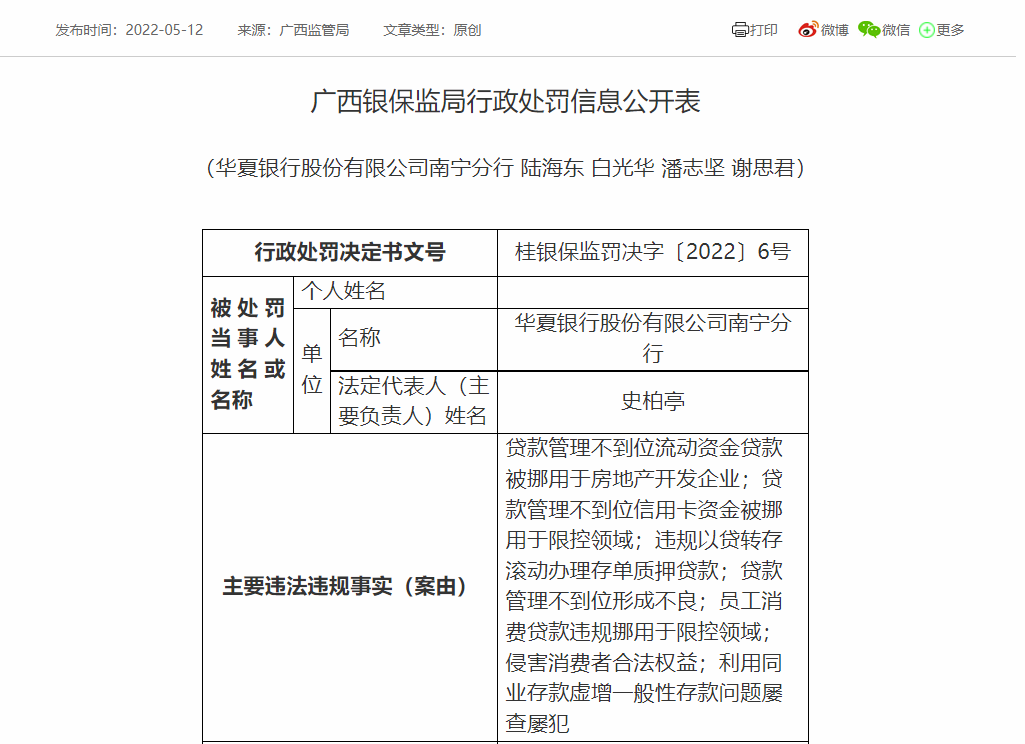1025x744 pixels.
Task: Click source 广西监管局
Action: coord(314,30)
